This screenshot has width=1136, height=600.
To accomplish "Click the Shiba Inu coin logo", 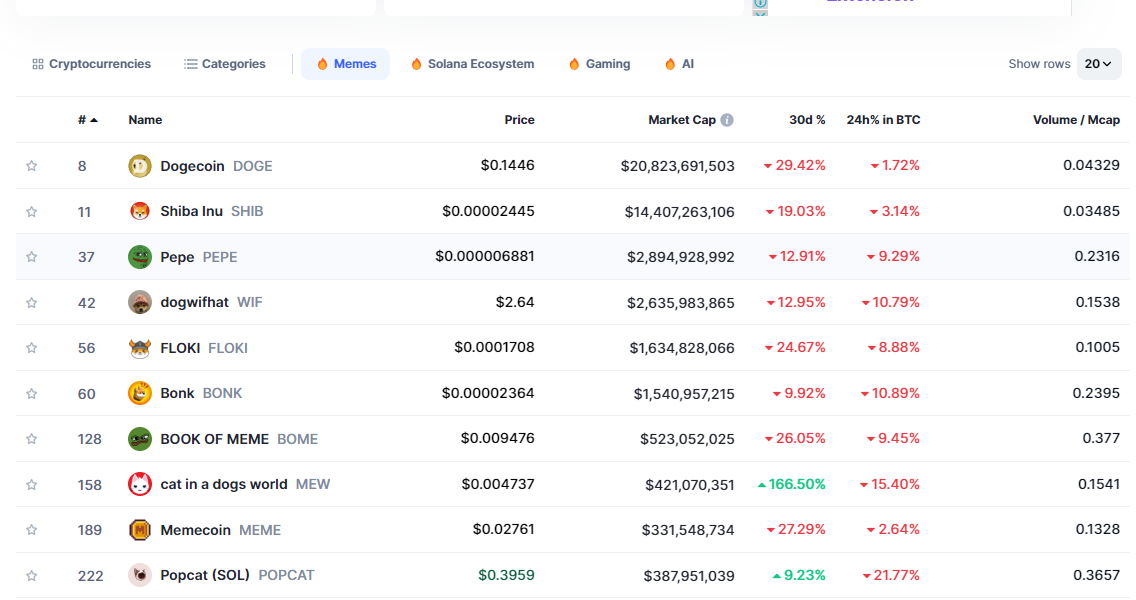I will (140, 211).
